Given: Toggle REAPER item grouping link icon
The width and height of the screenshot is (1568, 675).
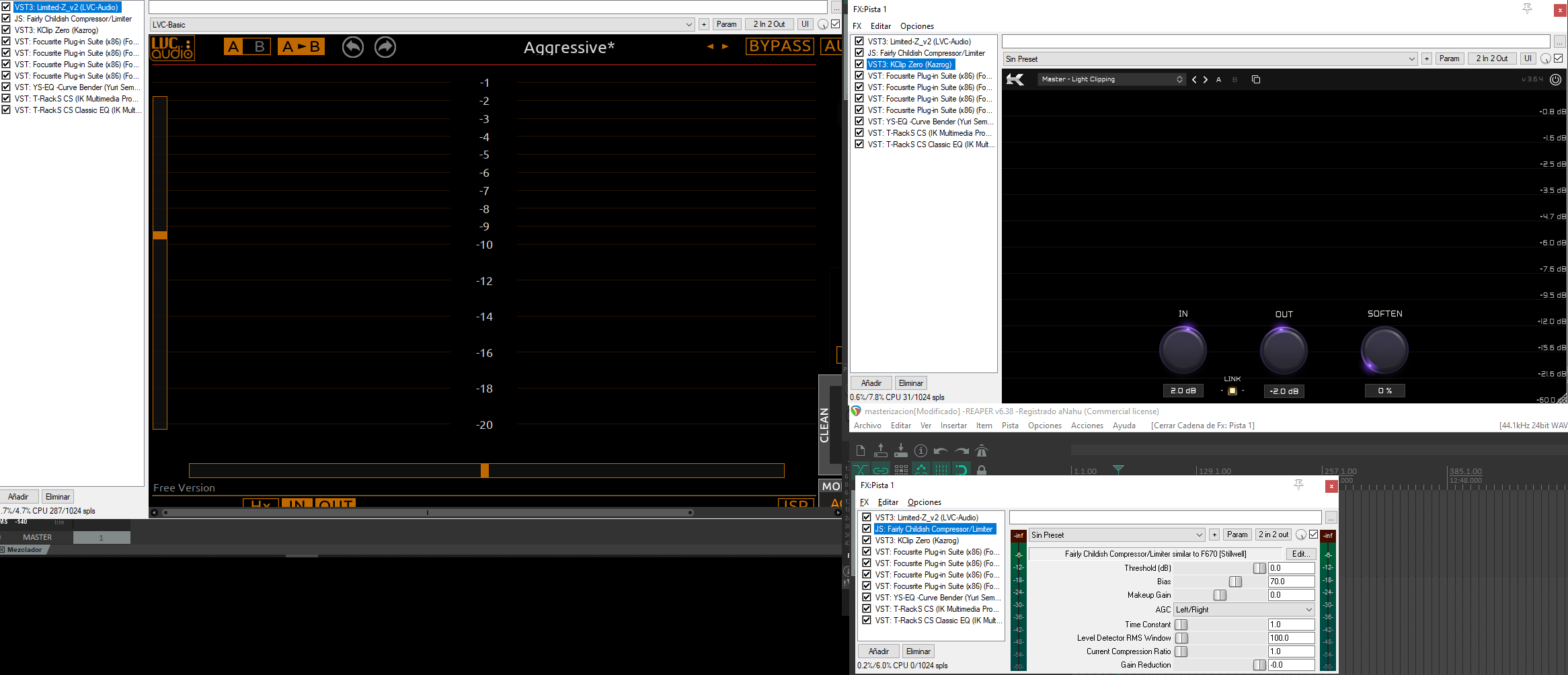Looking at the screenshot, I should (881, 469).
